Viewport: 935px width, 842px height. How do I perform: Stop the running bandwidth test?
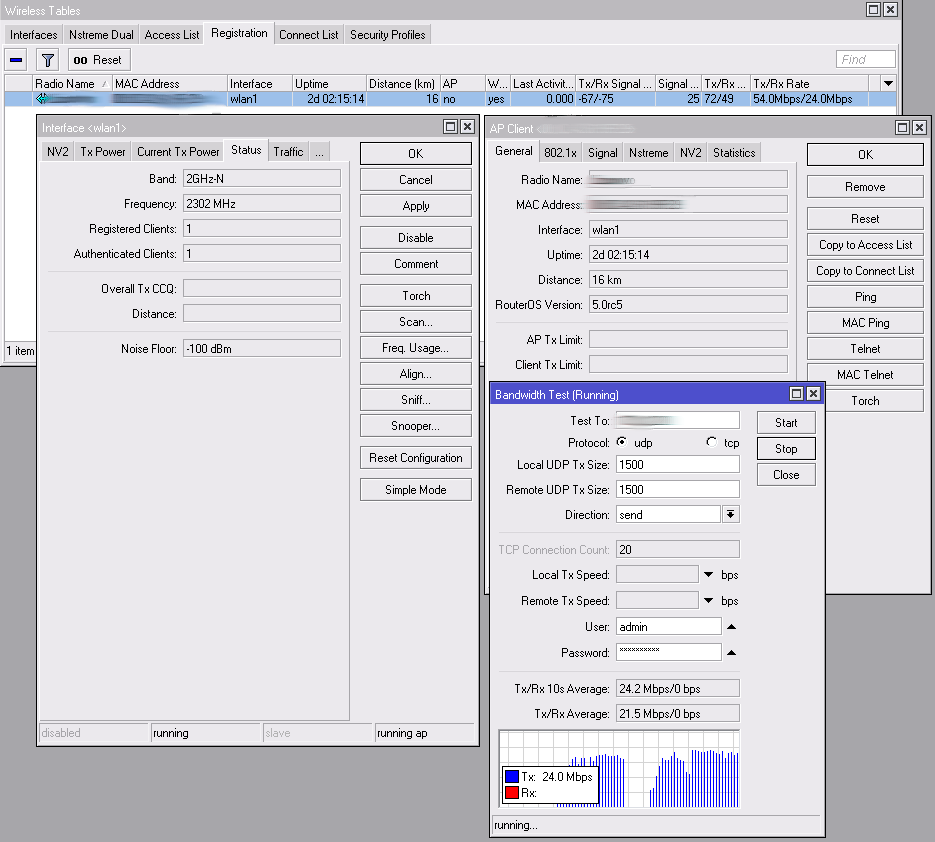(786, 449)
